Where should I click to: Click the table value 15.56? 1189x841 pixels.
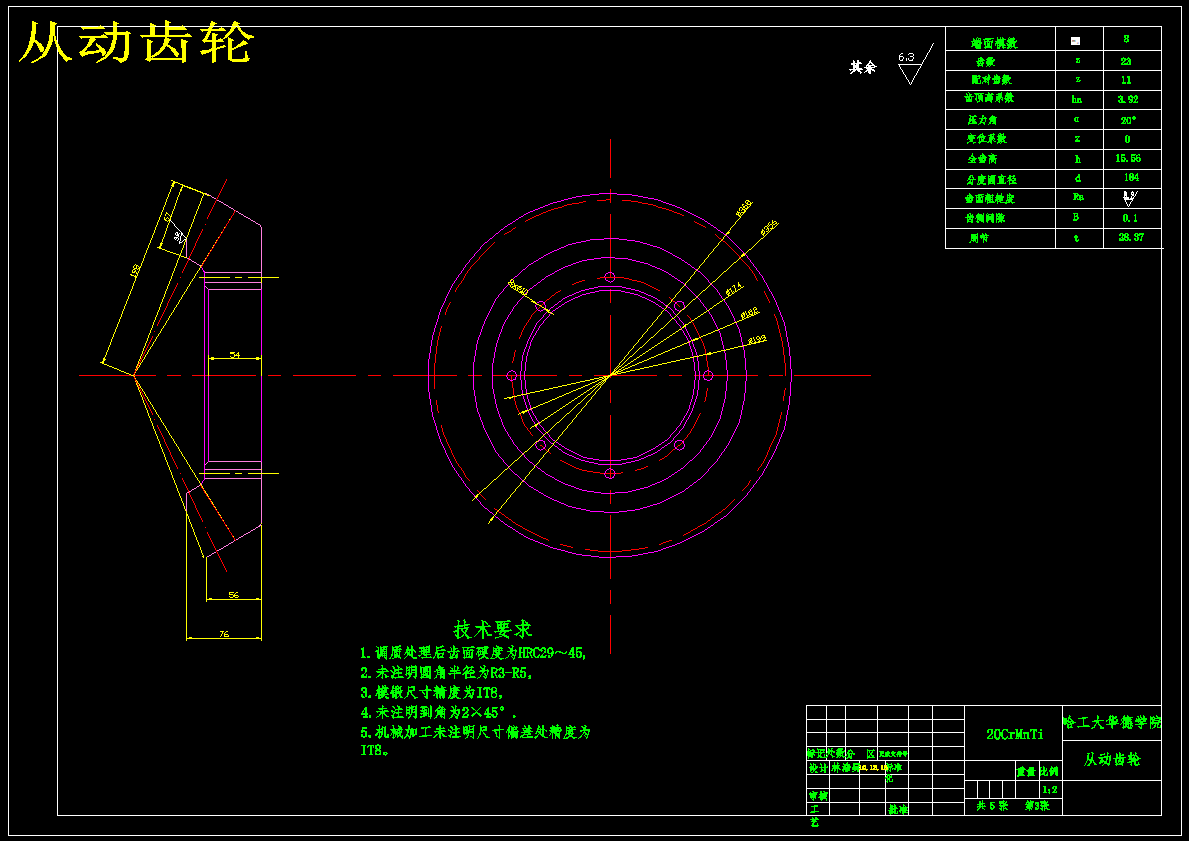tap(1128, 158)
